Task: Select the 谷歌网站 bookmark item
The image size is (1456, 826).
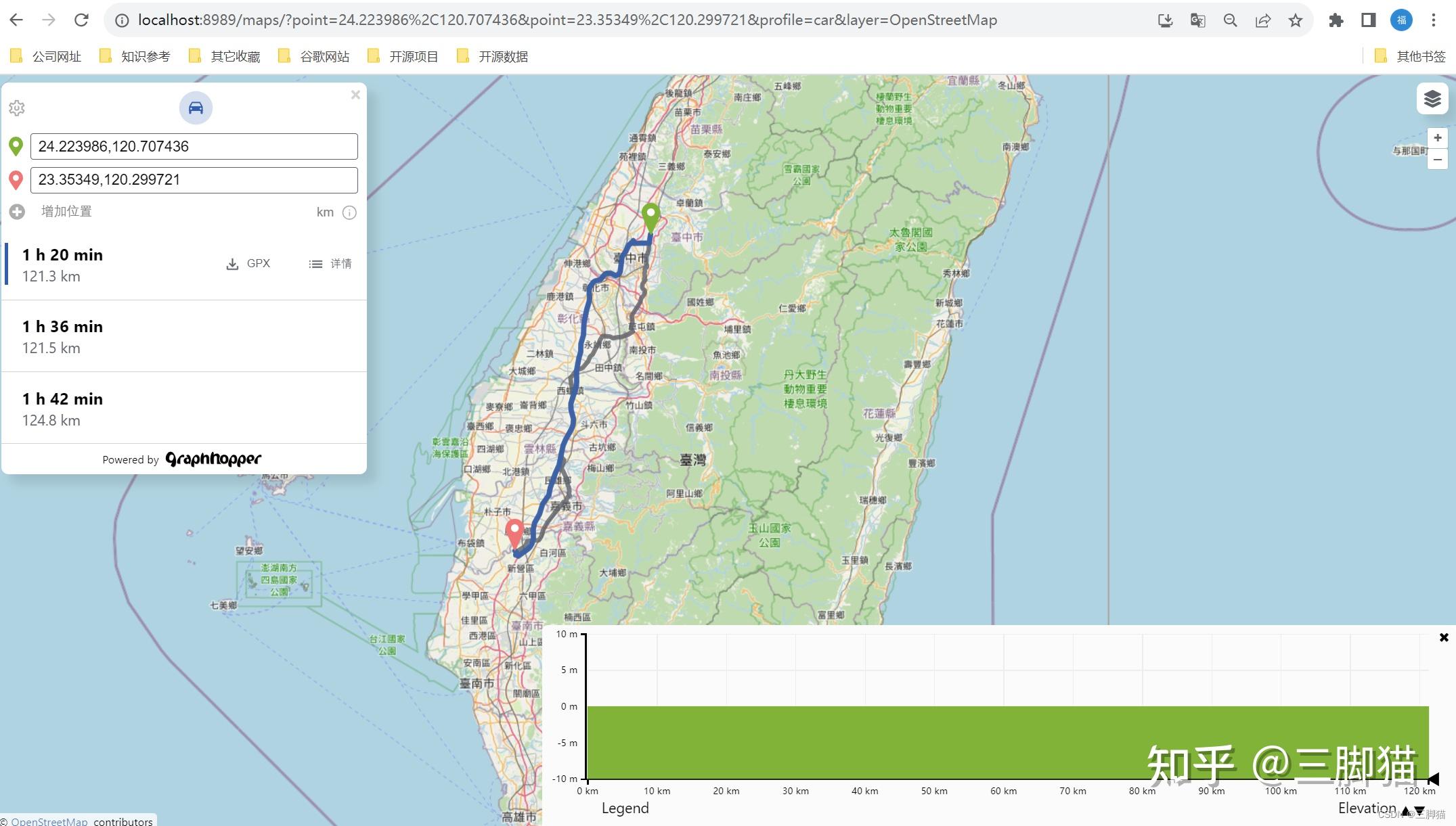Action: pos(324,56)
